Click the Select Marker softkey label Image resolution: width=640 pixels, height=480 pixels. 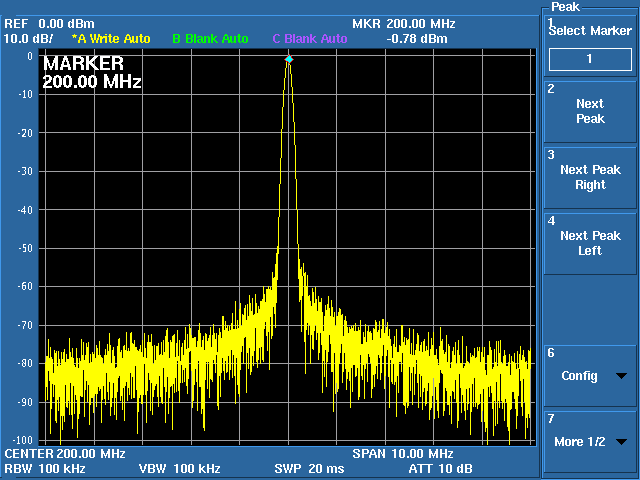590,31
